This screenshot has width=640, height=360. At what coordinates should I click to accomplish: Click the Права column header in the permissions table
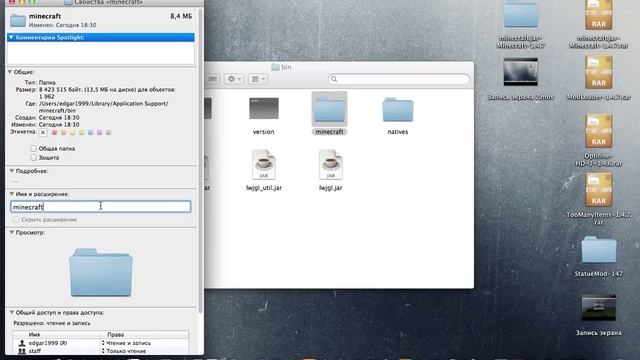pyautogui.click(x=116, y=335)
